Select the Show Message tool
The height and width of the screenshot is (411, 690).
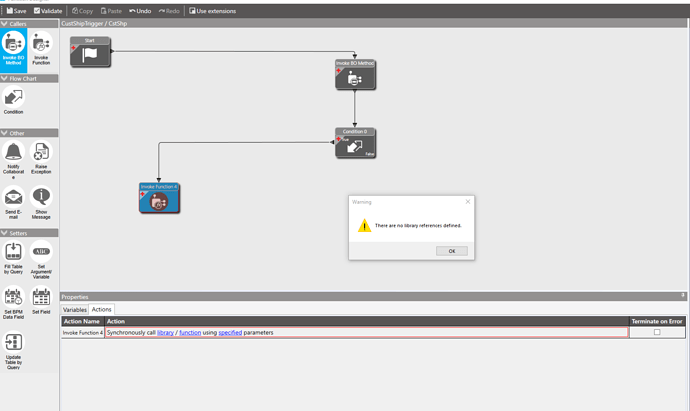click(x=41, y=202)
